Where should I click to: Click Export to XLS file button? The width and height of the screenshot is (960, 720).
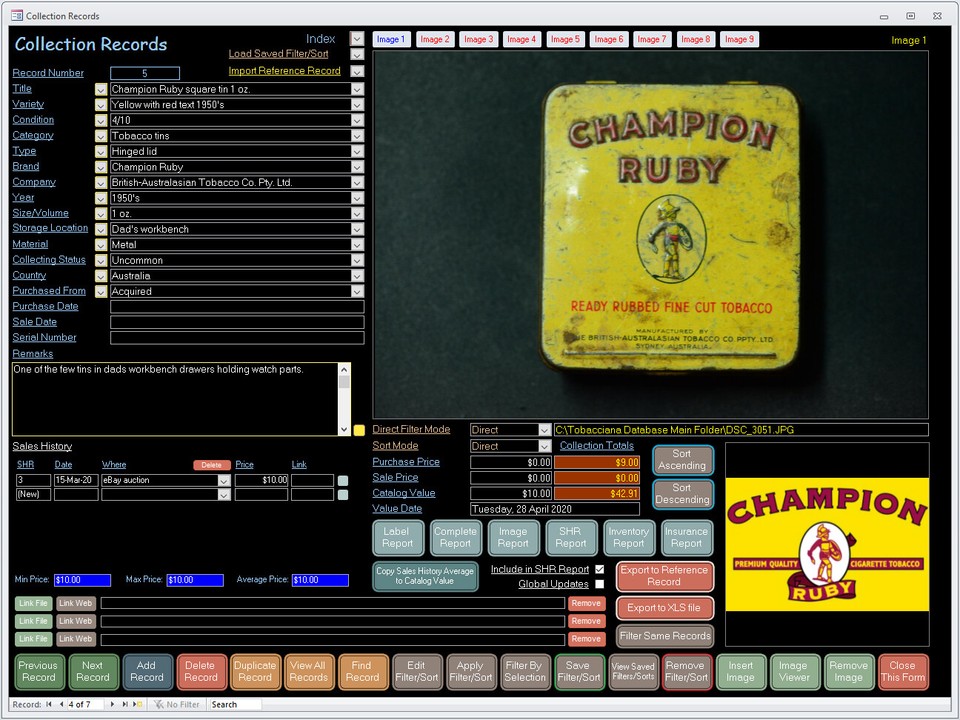[664, 608]
